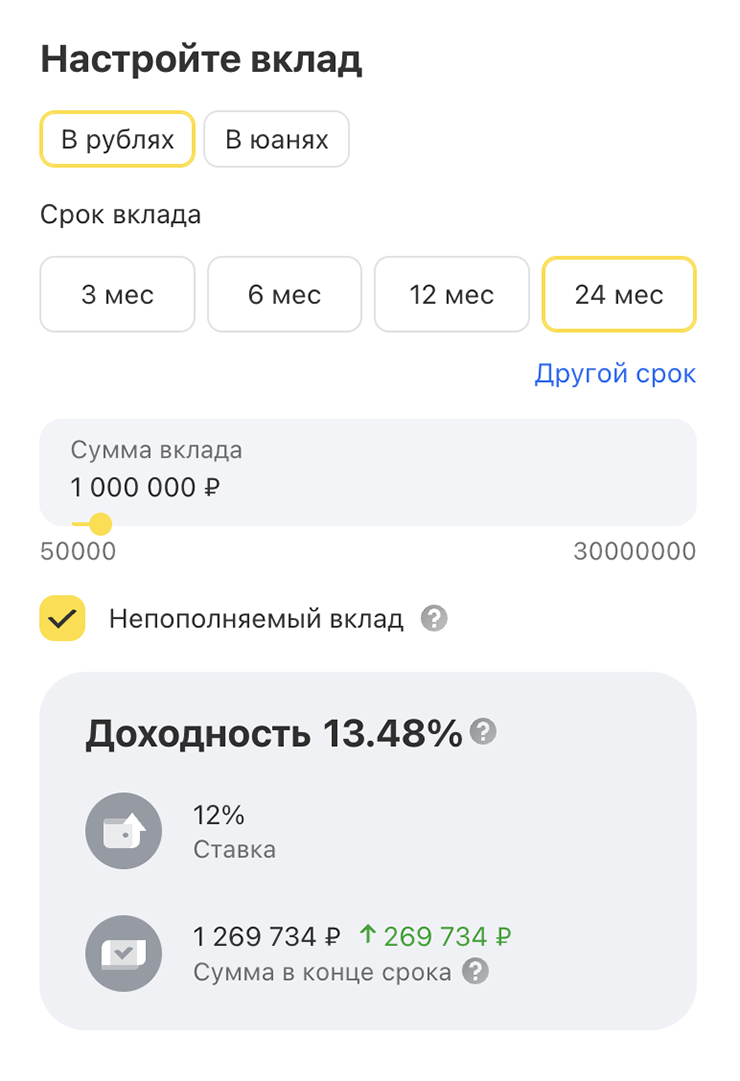Open the Другой срок link

click(x=615, y=374)
